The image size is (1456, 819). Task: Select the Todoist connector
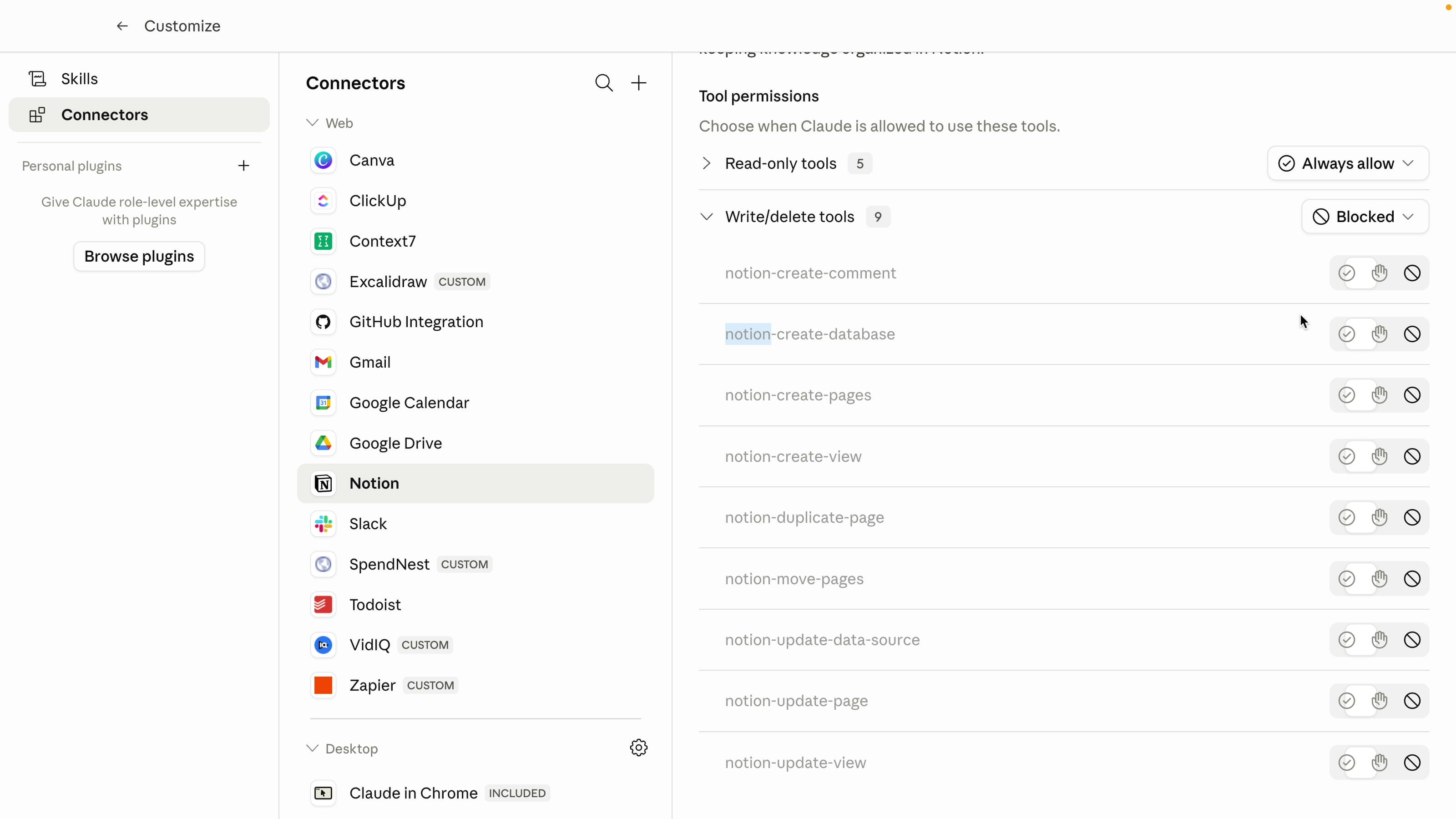coord(475,605)
